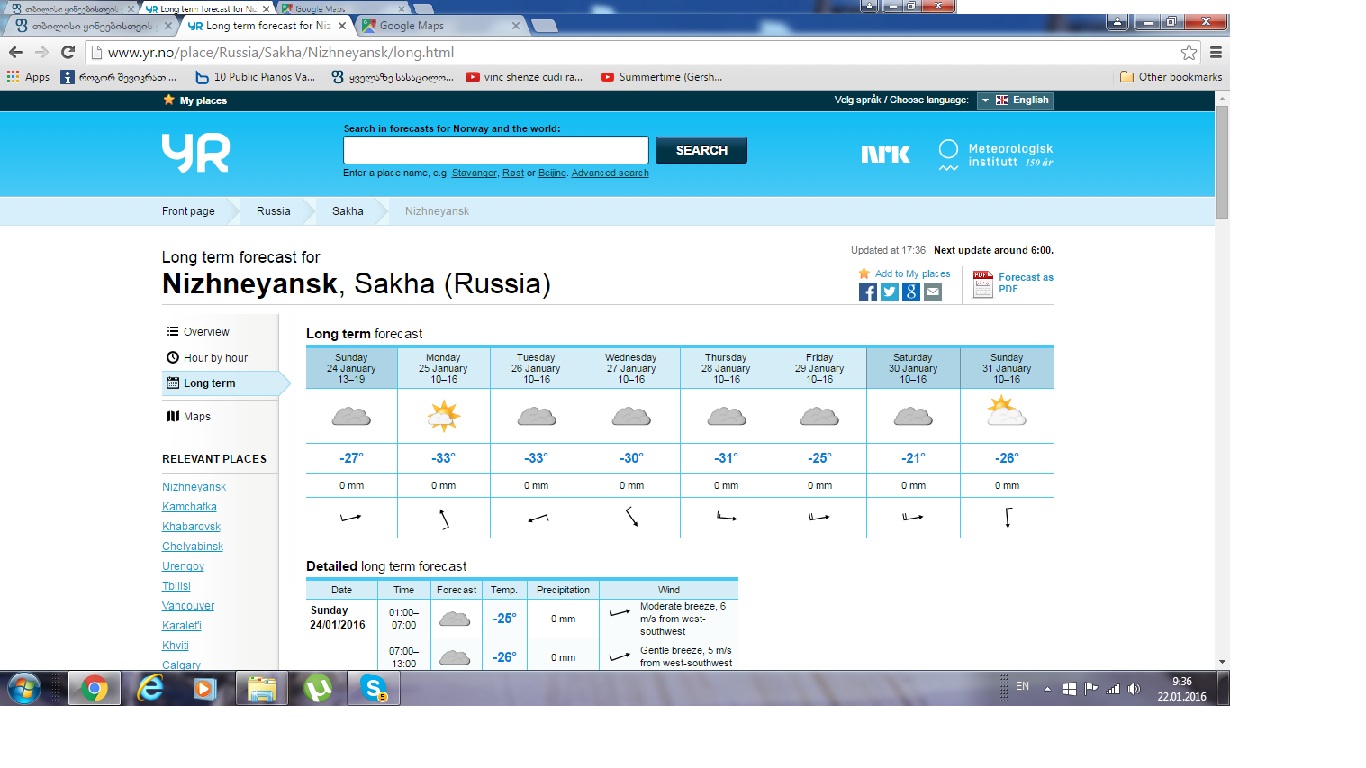The width and height of the screenshot is (1366, 768).
Task: Select the Long term forecast browser tab
Action: pyautogui.click(x=265, y=26)
